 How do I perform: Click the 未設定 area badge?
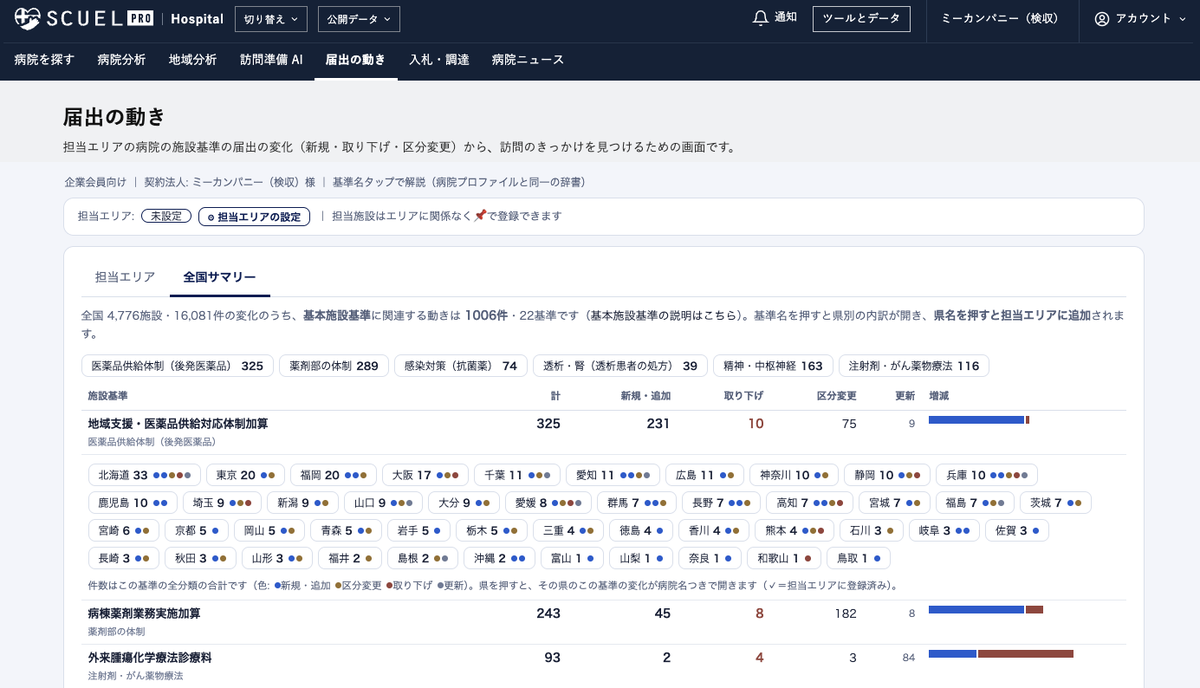click(166, 216)
